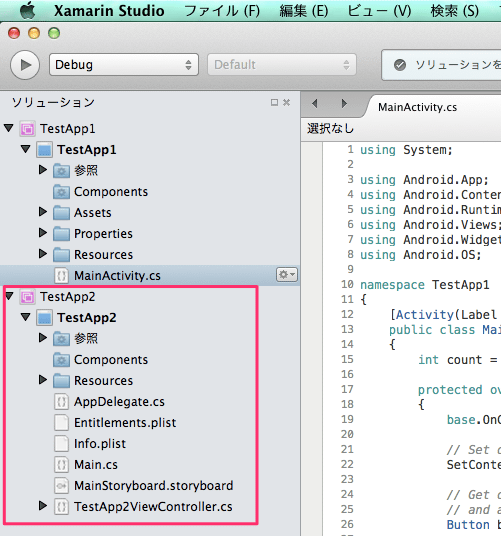Open the Default target dropdown
Viewport: 501px width, 536px height.
pos(282,65)
